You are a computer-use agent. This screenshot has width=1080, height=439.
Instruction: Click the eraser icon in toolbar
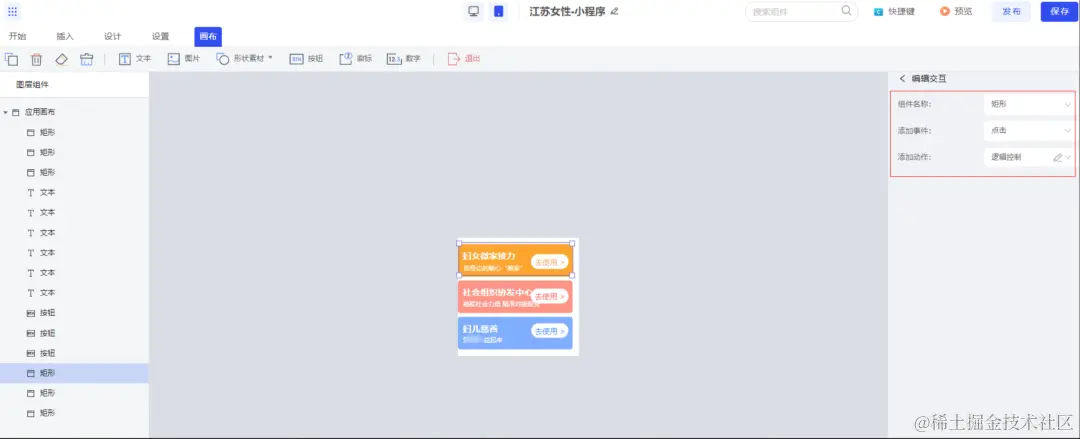click(61, 59)
